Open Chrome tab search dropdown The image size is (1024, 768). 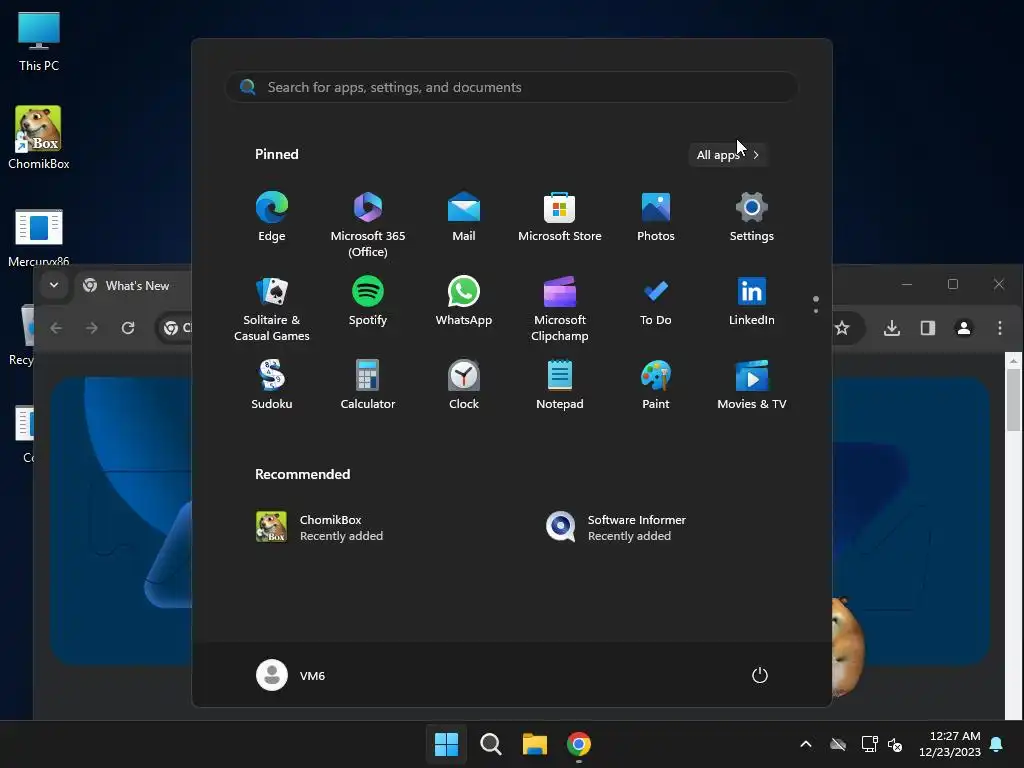(54, 285)
